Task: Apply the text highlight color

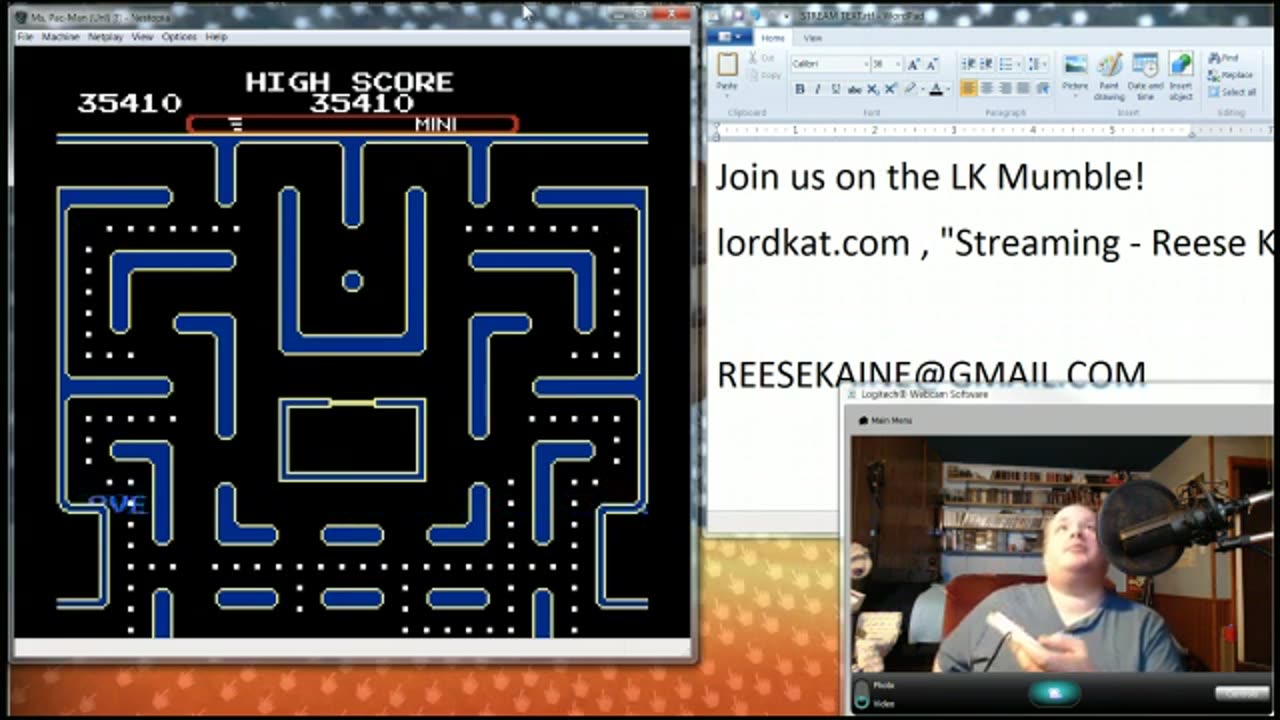Action: pyautogui.click(x=909, y=89)
